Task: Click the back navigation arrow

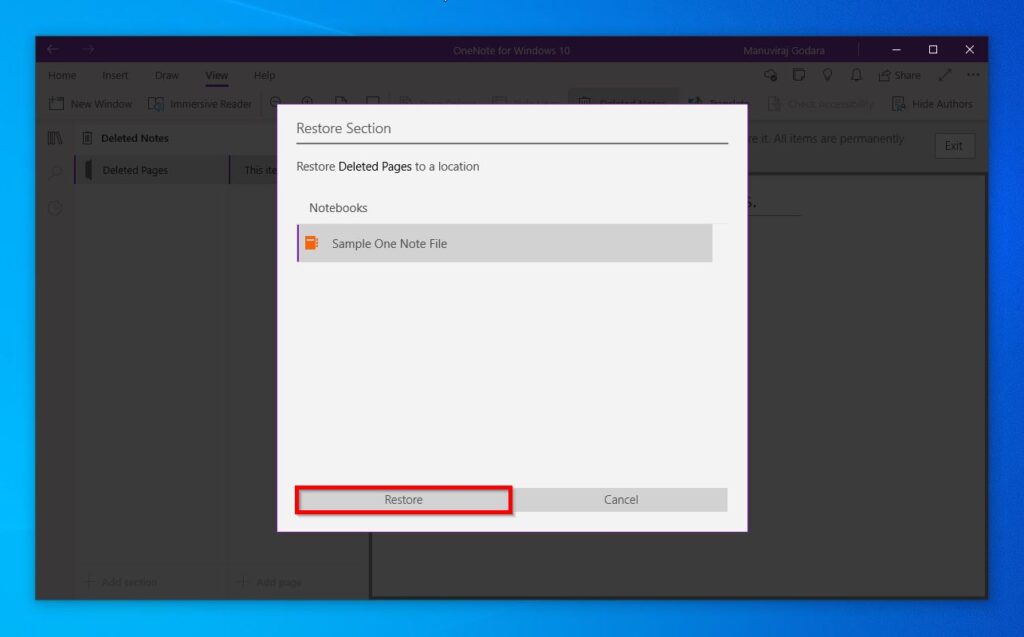Action: 52,48
